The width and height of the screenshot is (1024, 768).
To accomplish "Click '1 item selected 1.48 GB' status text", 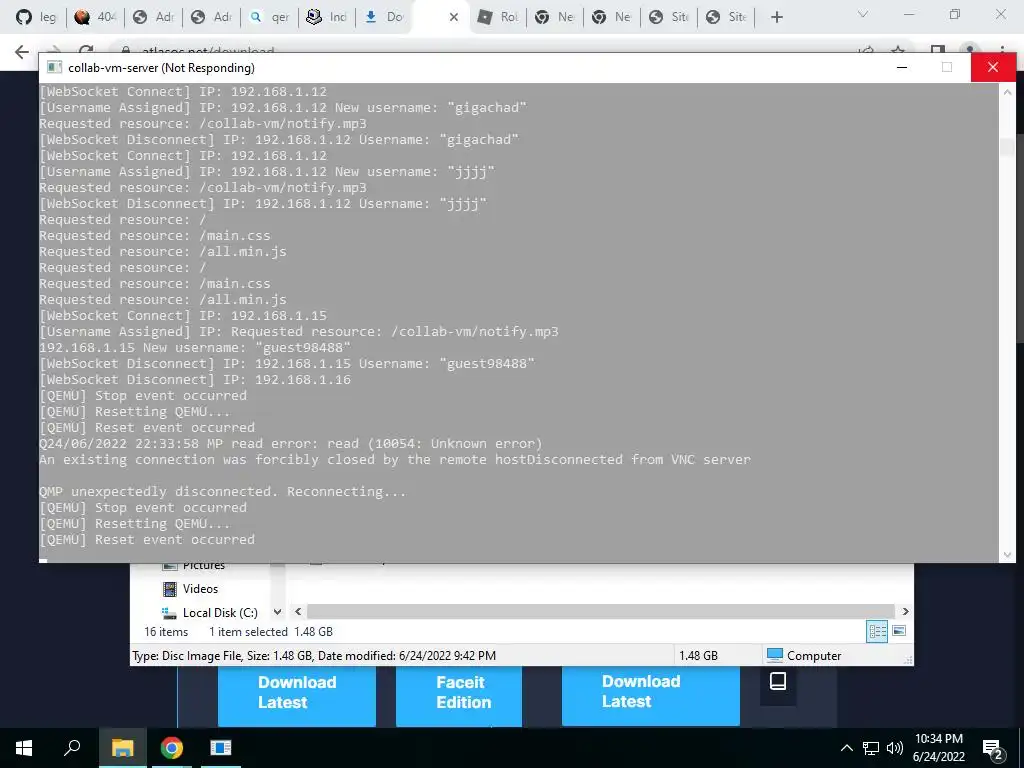I will pos(270,632).
